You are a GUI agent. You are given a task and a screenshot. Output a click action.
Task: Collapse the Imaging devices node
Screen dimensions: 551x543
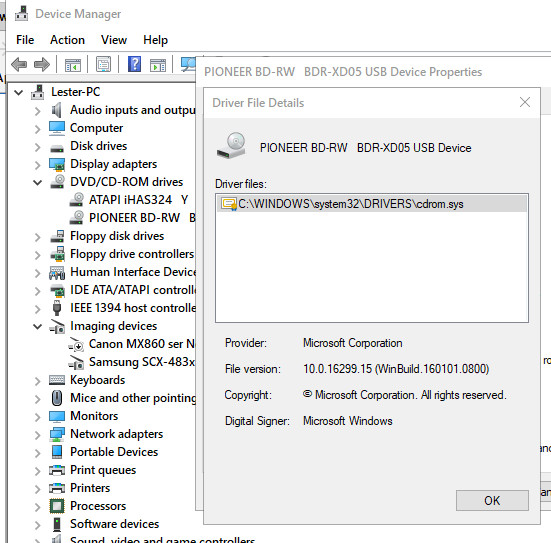(38, 327)
